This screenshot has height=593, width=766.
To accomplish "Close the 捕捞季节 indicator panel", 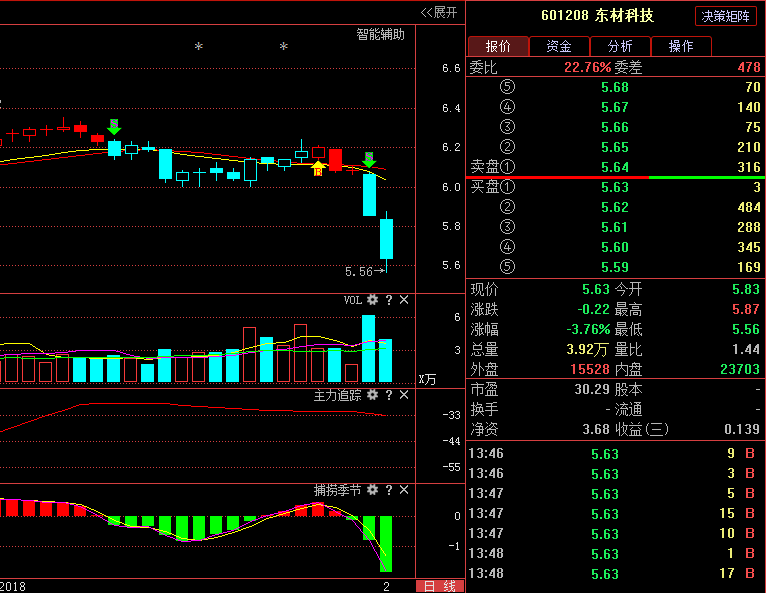I will pyautogui.click(x=404, y=490).
